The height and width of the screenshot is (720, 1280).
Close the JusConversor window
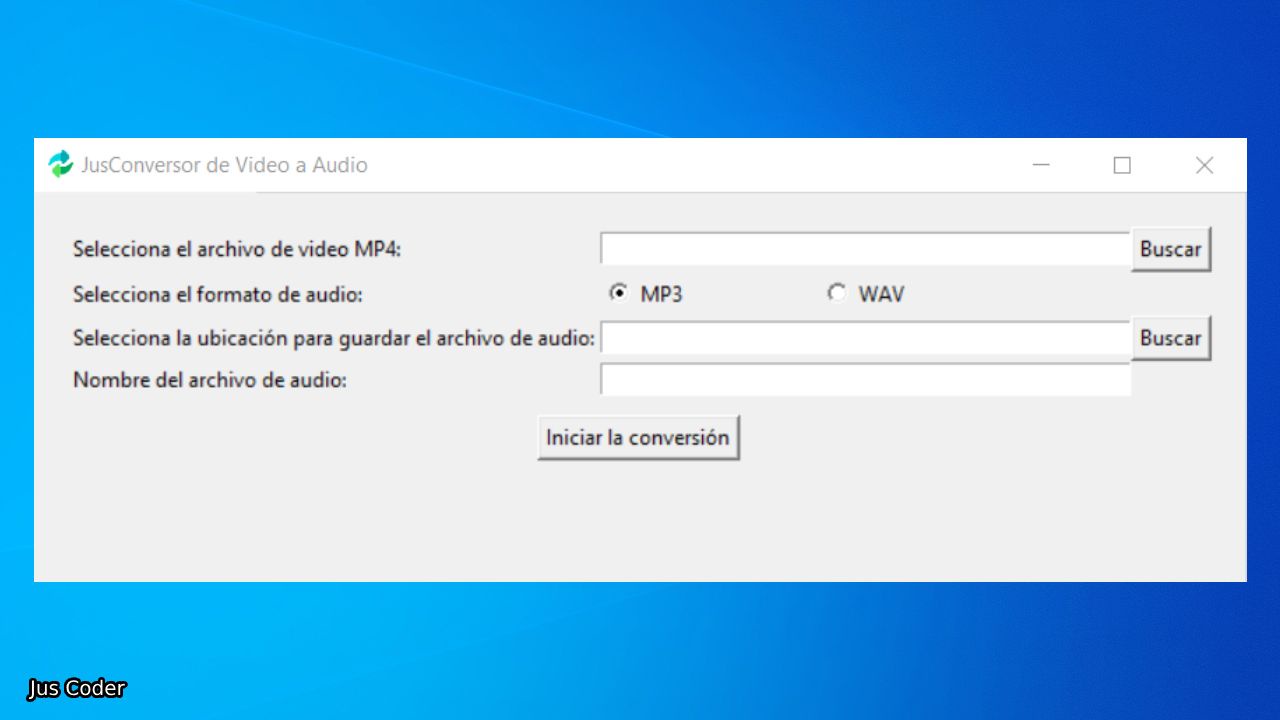point(1204,165)
